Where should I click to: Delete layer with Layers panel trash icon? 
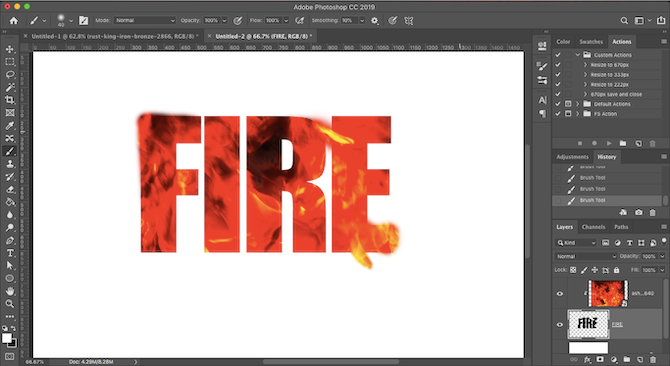click(652, 360)
